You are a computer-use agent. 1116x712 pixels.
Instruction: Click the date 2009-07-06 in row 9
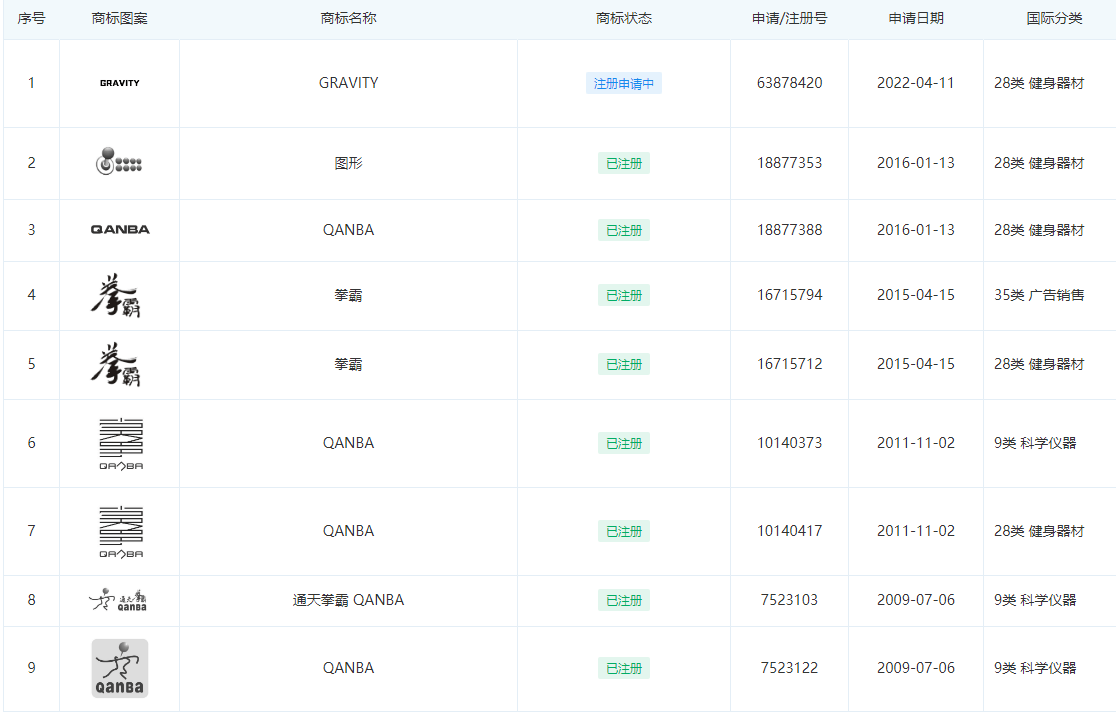point(916,668)
